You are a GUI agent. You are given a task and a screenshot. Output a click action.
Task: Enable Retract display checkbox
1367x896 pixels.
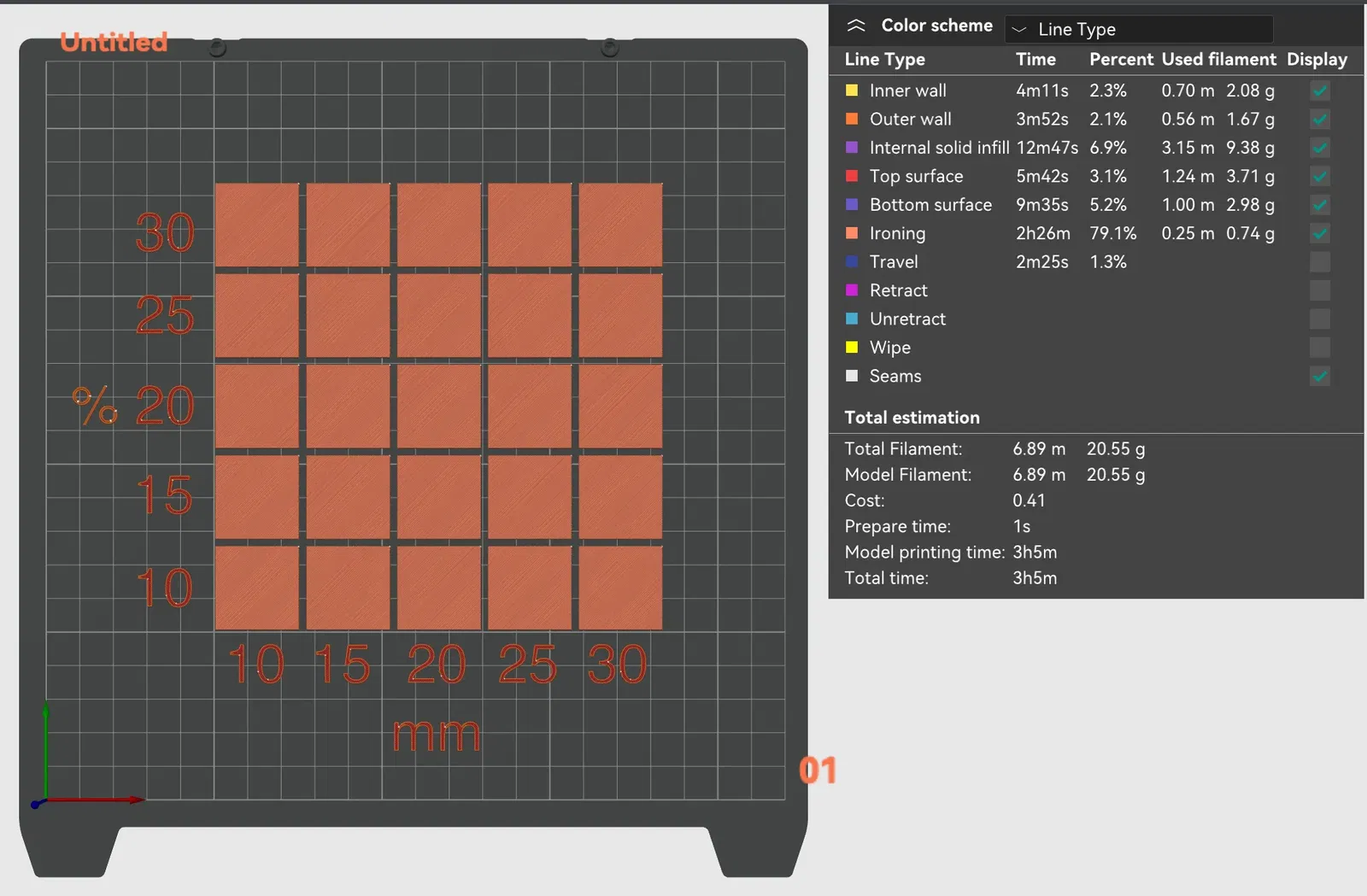1320,290
